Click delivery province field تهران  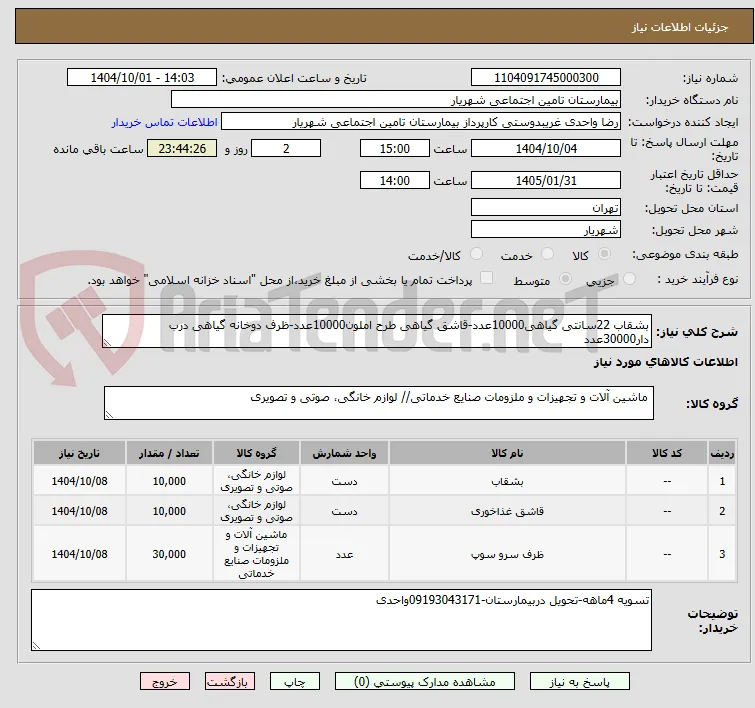click(x=546, y=208)
